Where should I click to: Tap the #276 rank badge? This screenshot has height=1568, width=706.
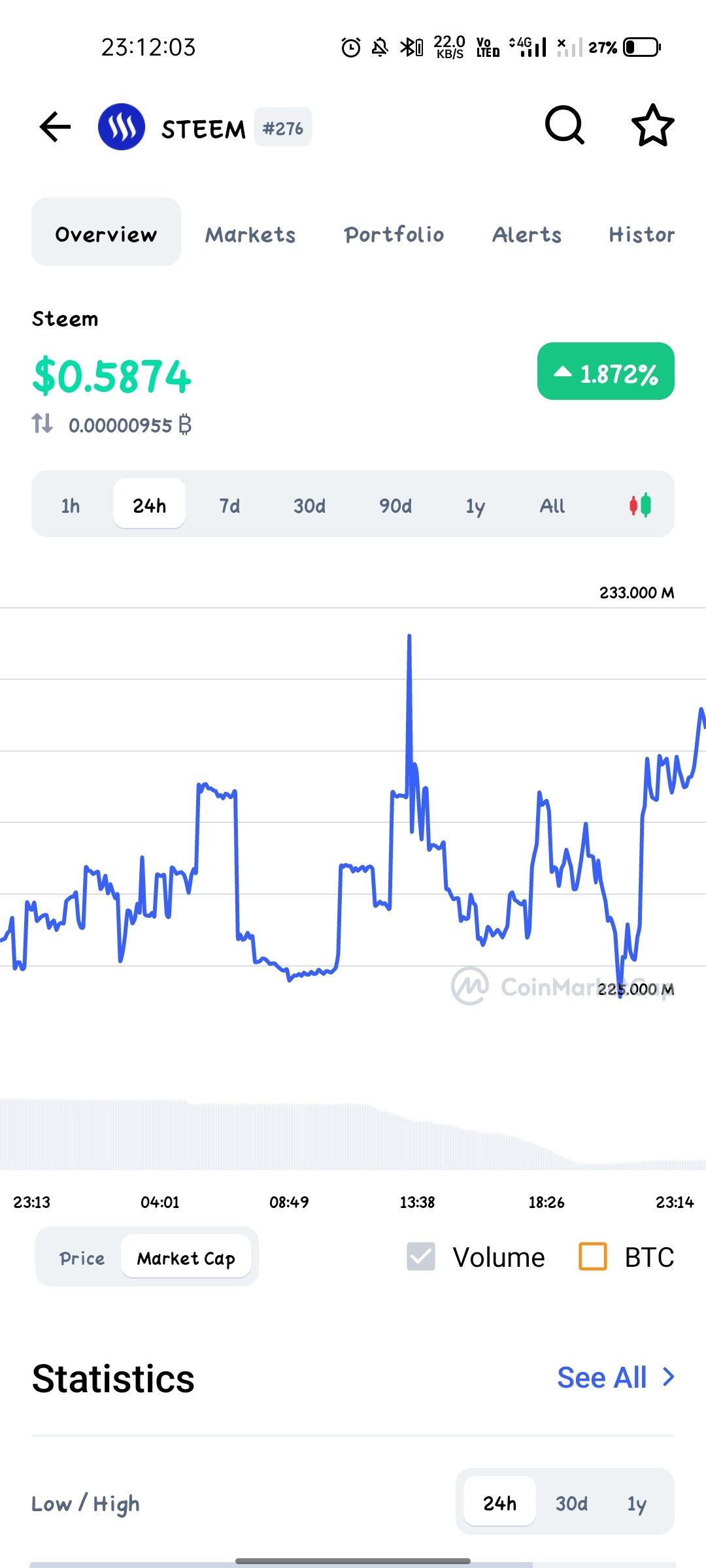[x=283, y=127]
